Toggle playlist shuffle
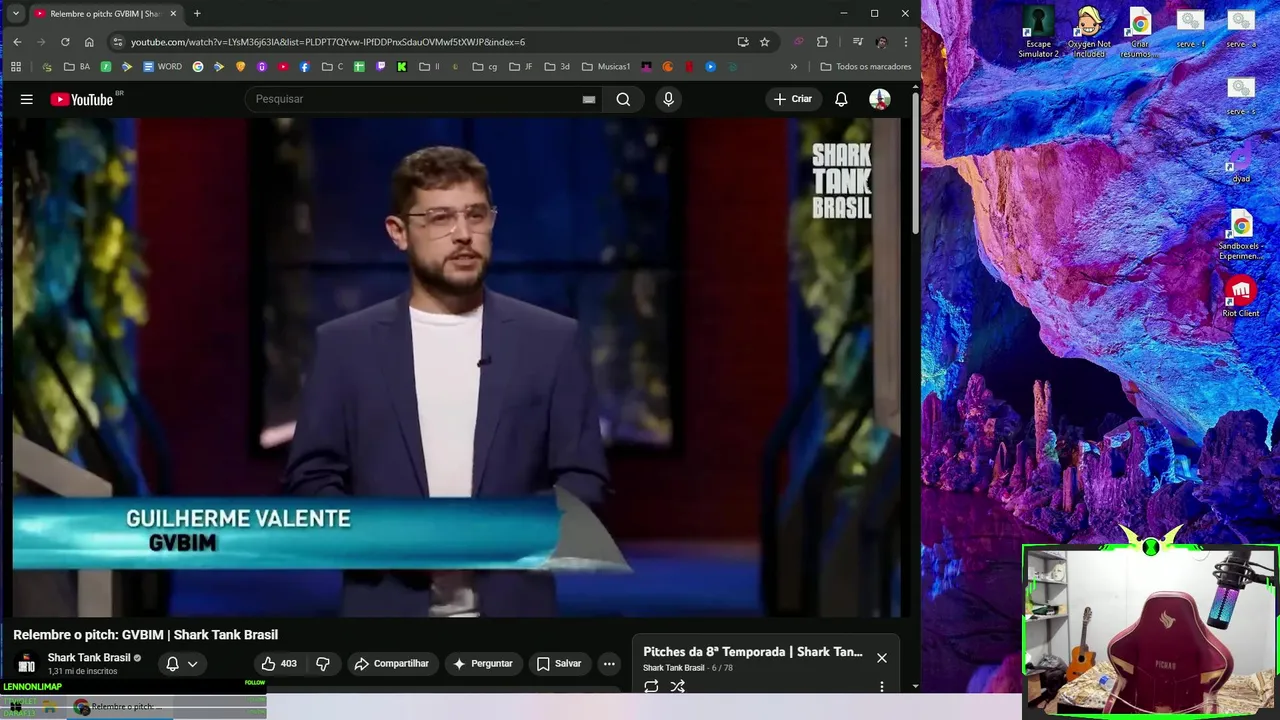 [x=677, y=686]
